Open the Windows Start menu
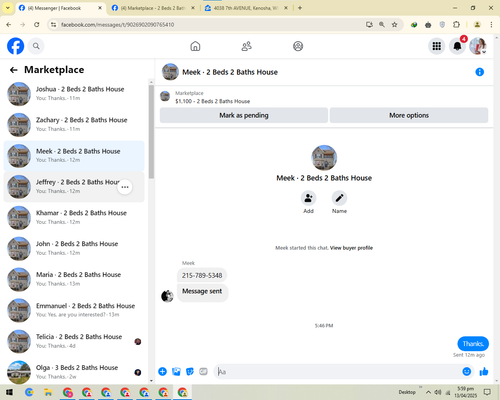 click(x=9, y=392)
